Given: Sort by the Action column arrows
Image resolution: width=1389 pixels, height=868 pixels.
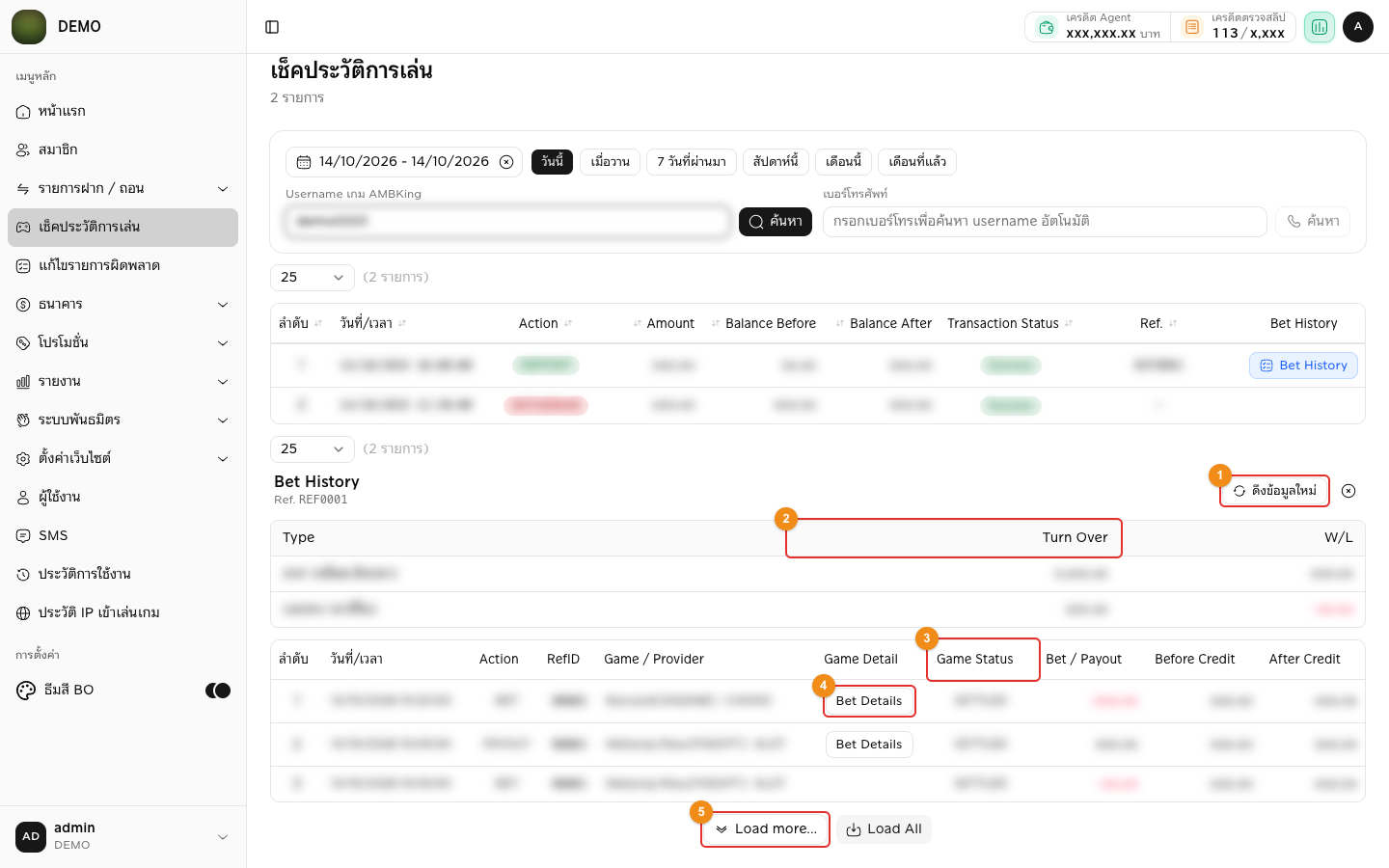Looking at the screenshot, I should click(568, 324).
